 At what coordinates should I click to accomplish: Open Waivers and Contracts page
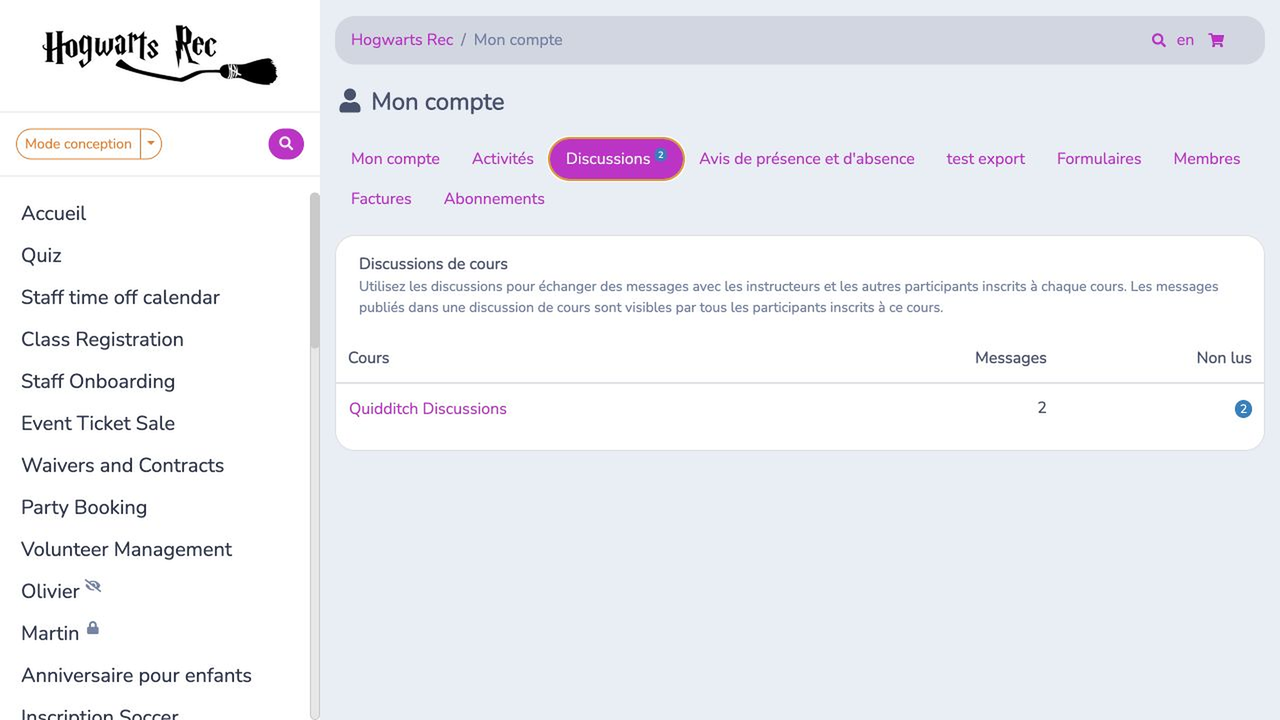(122, 465)
